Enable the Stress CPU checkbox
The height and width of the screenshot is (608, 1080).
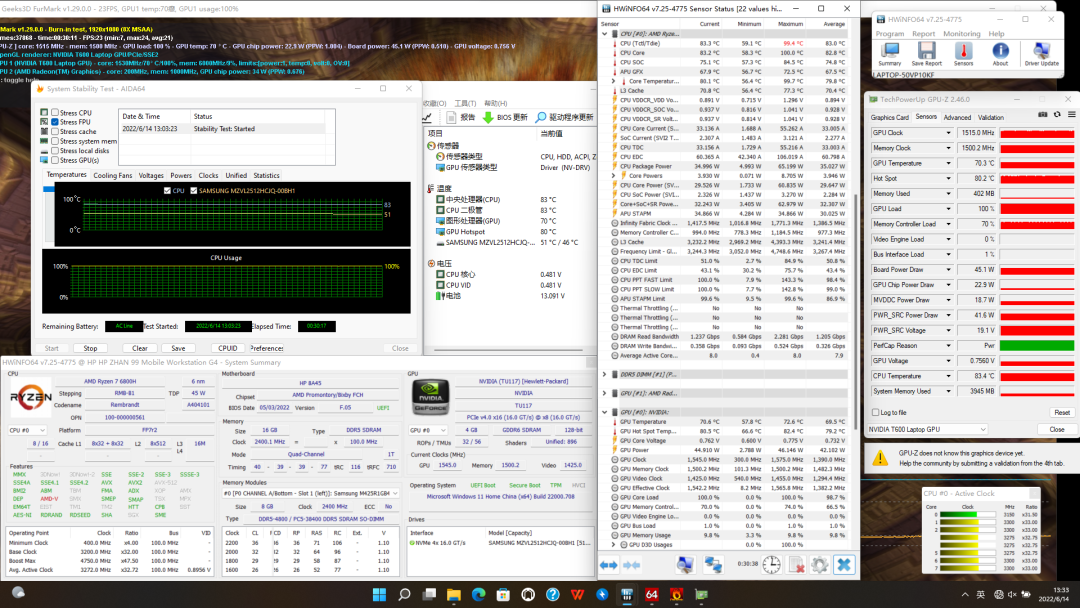[54, 113]
